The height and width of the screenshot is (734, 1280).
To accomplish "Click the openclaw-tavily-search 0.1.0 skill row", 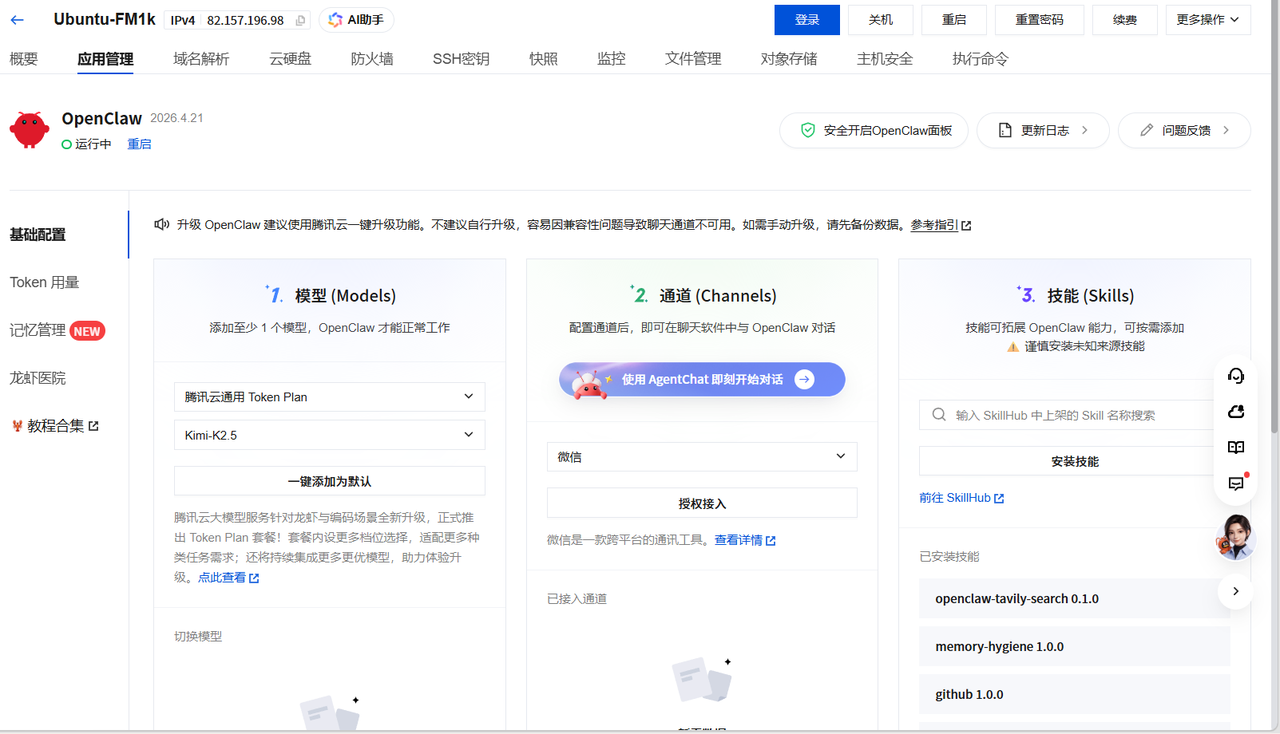I will 1074,599.
